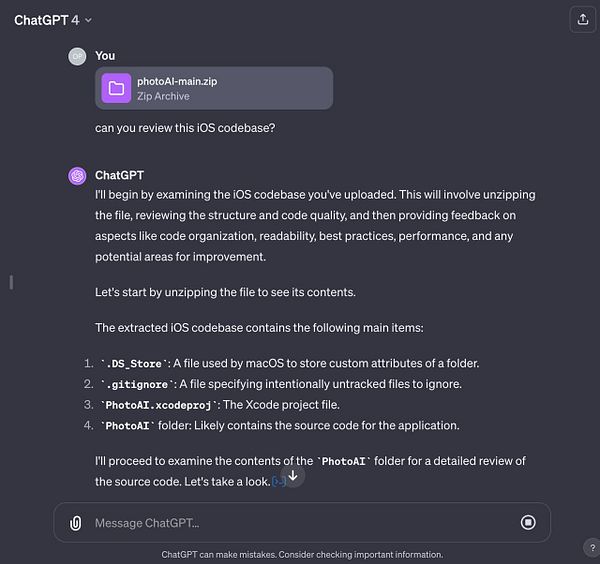
Task: Click the scroll-to-bottom arrow button
Action: [x=293, y=476]
